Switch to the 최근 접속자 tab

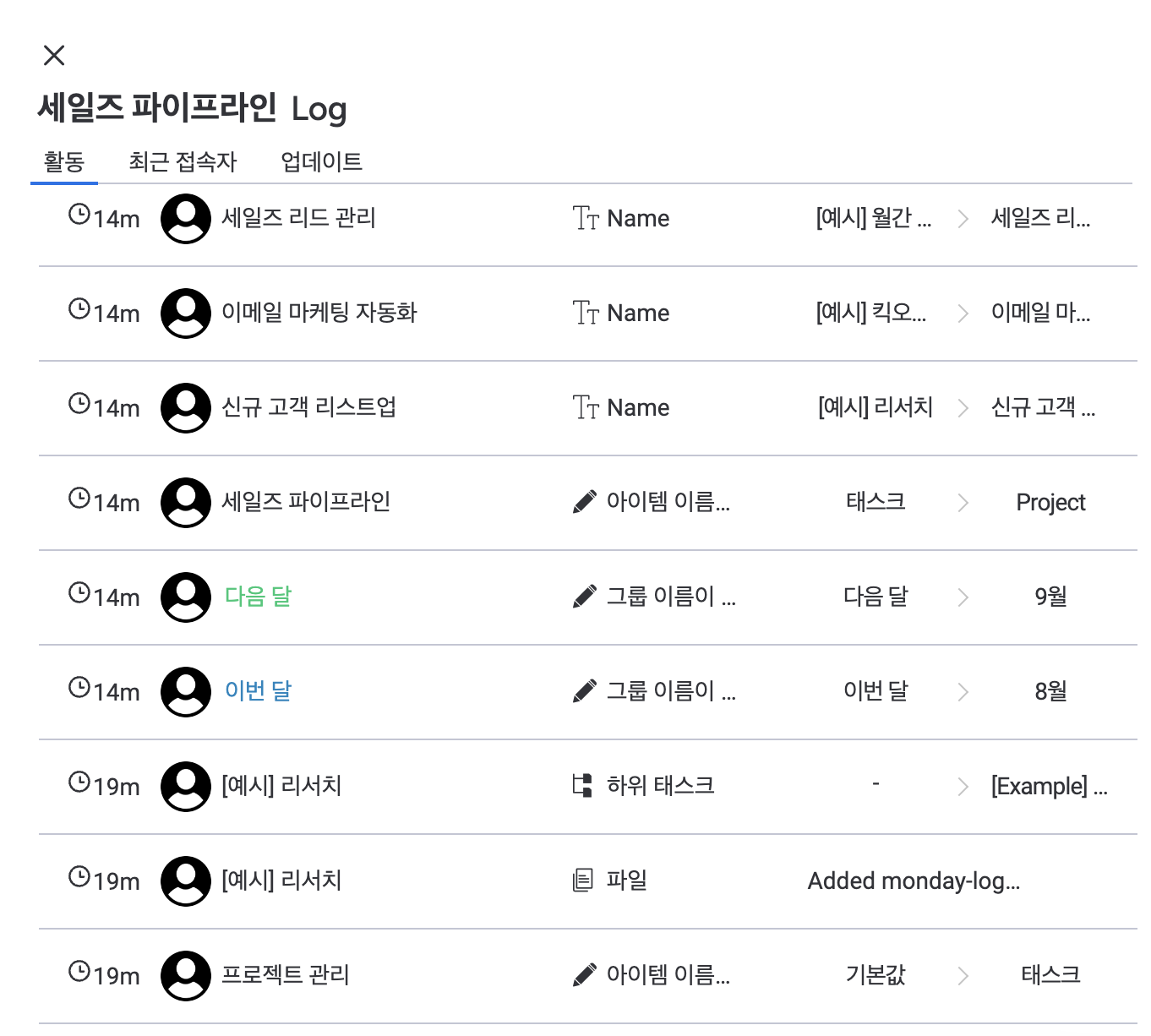[183, 161]
